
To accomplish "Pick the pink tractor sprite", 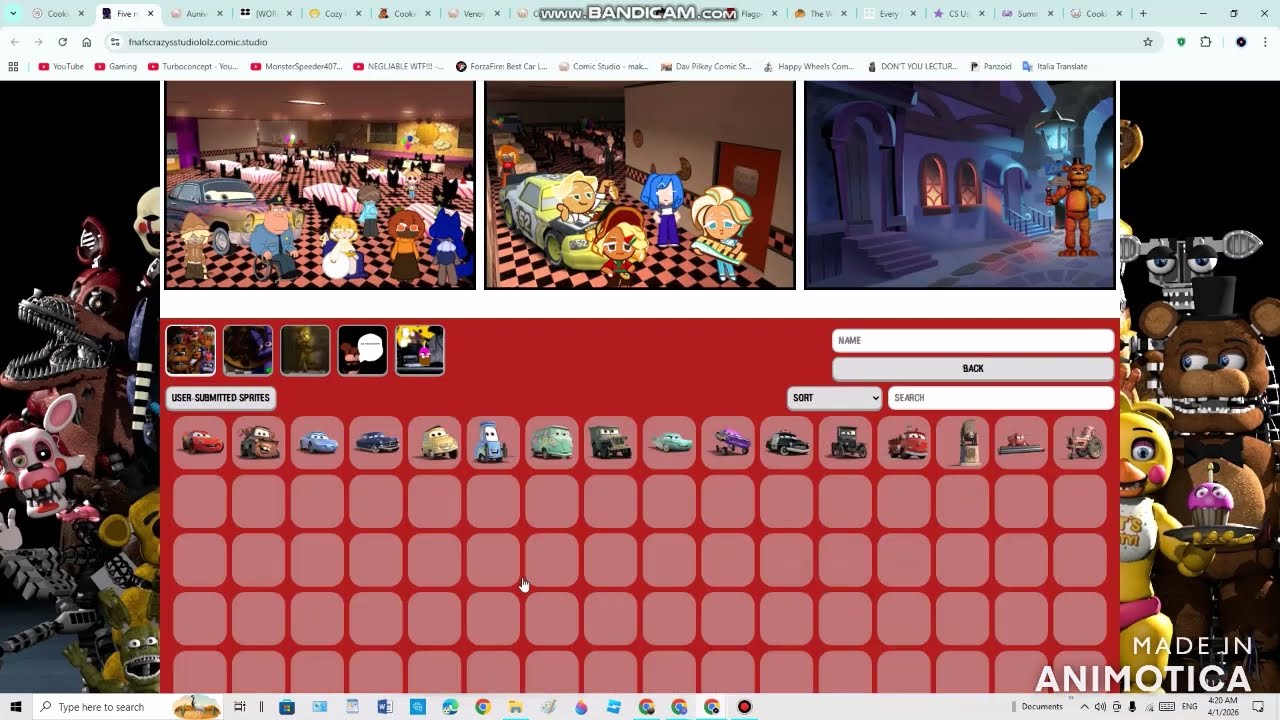I will pyautogui.click(x=1080, y=442).
